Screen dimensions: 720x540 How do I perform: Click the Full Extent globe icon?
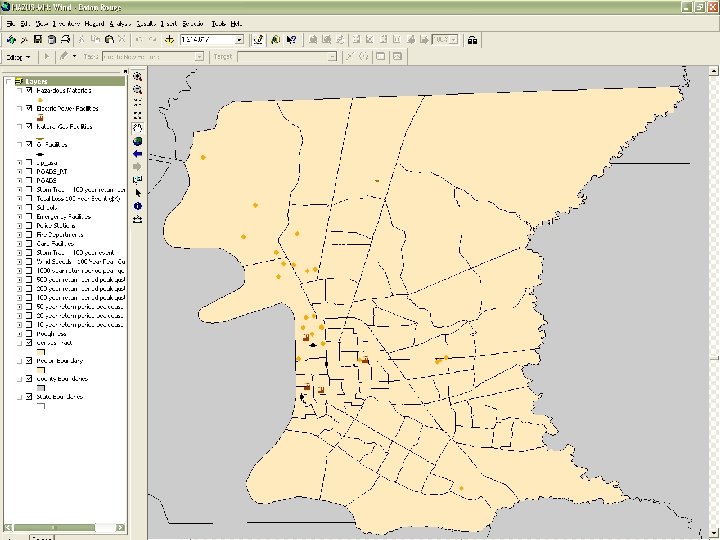[137, 141]
